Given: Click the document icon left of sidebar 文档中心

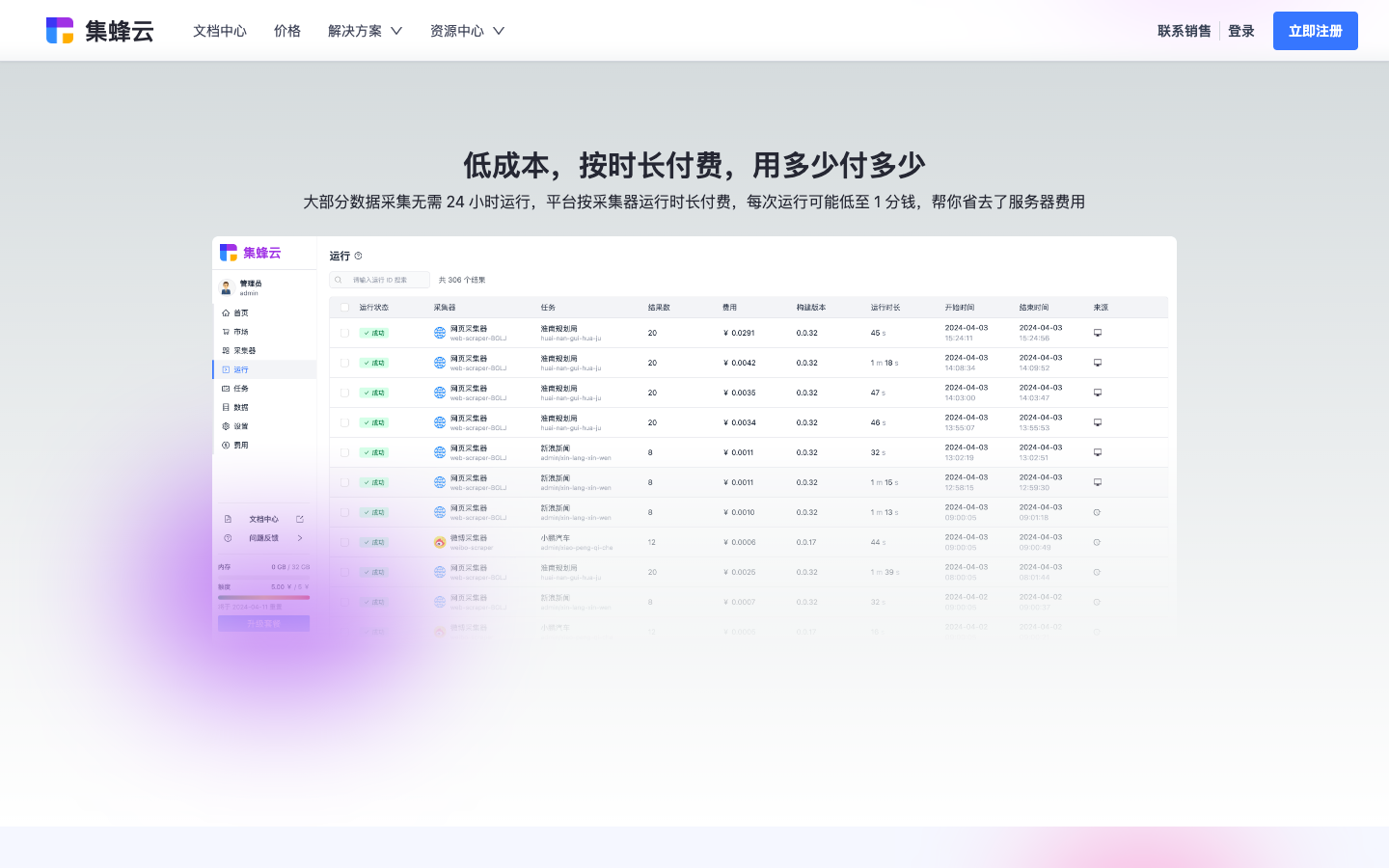Looking at the screenshot, I should (x=228, y=519).
